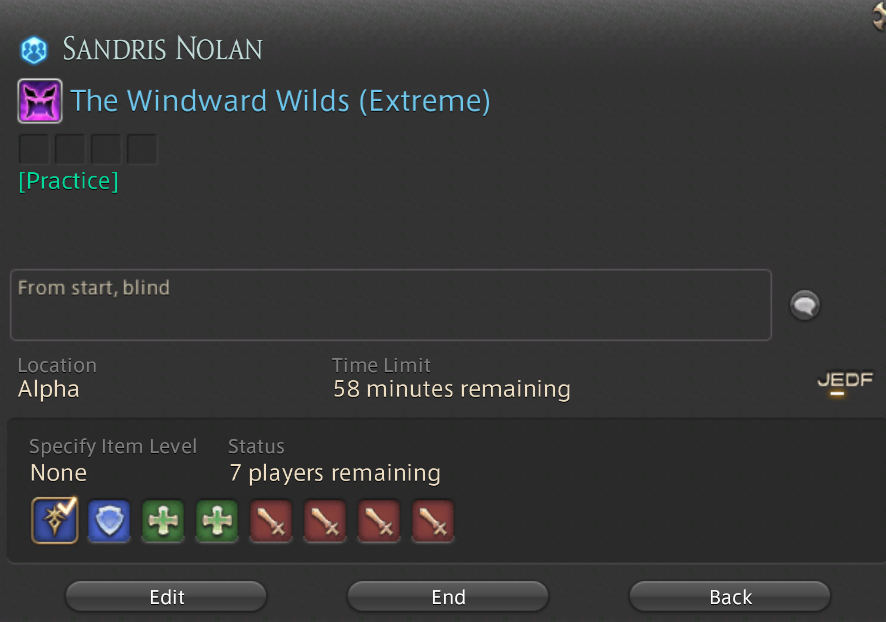Select the filled party slot with the checkmark

tap(55, 520)
